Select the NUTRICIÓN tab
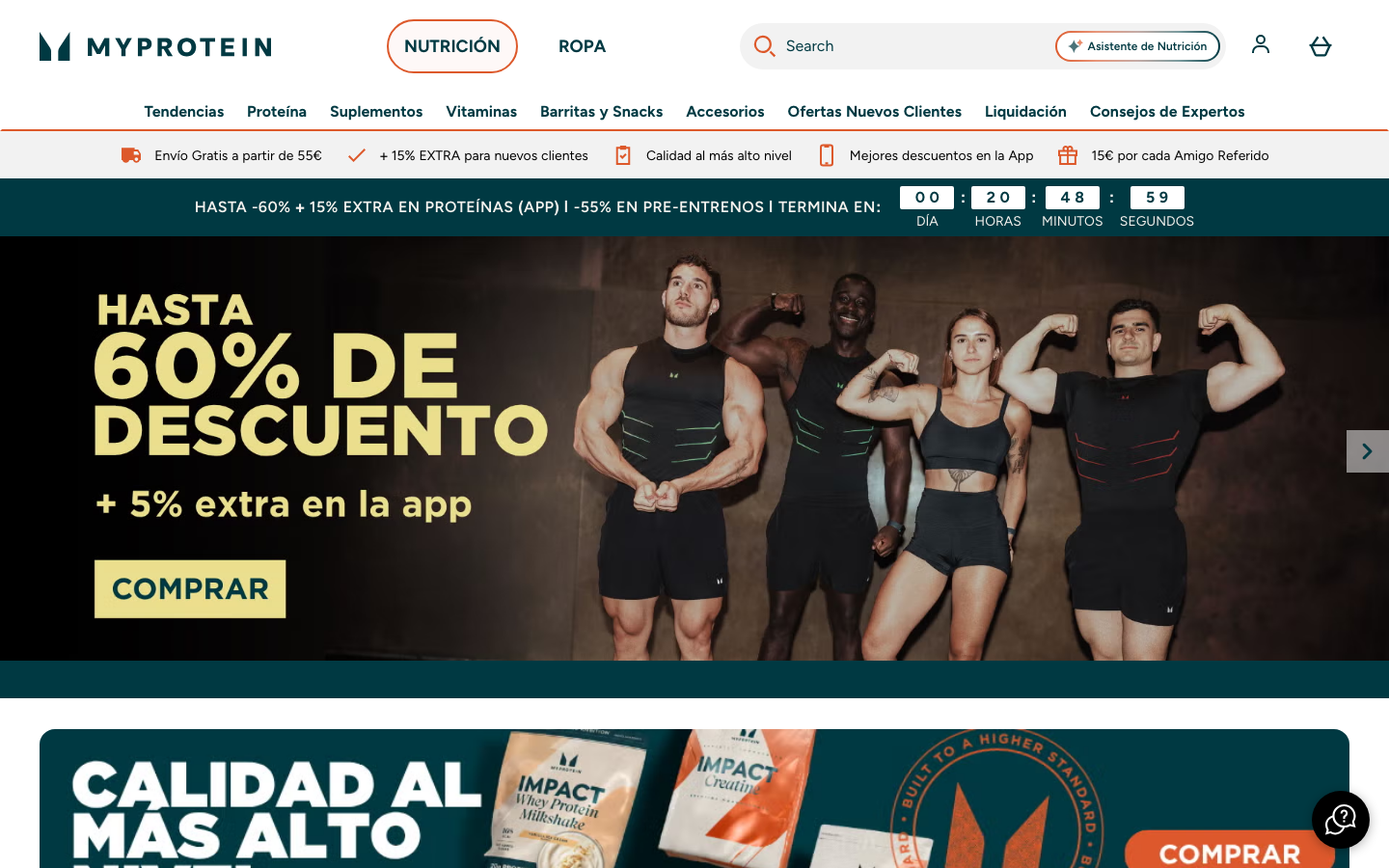Image resolution: width=1389 pixels, height=868 pixels. pos(452,46)
